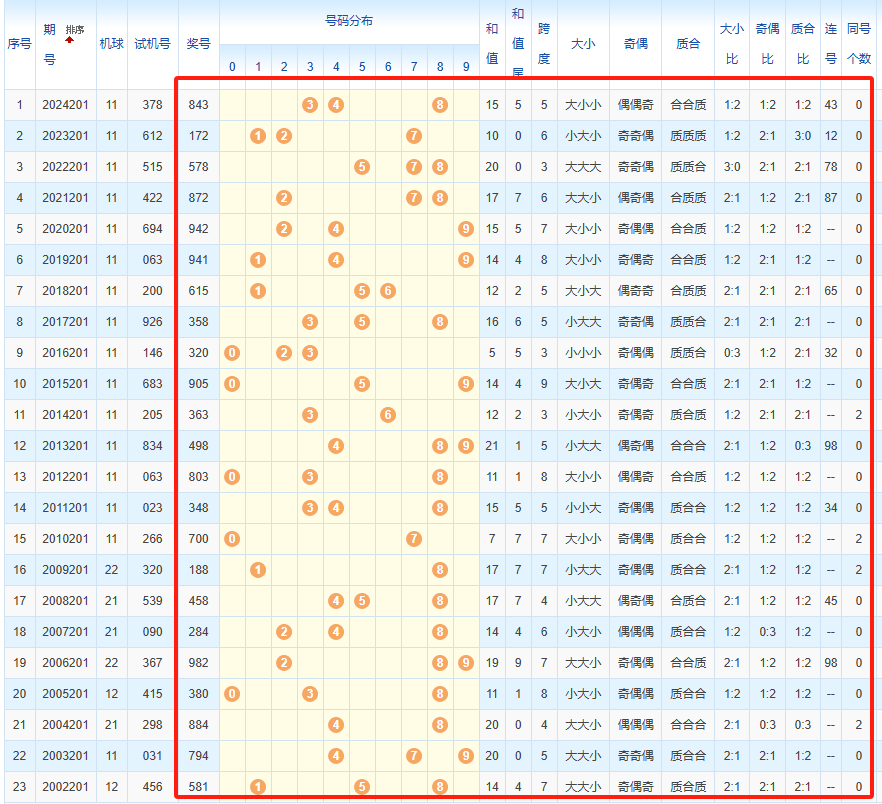
Task: Click orange ball 1 in row 2009201
Action: [258, 570]
